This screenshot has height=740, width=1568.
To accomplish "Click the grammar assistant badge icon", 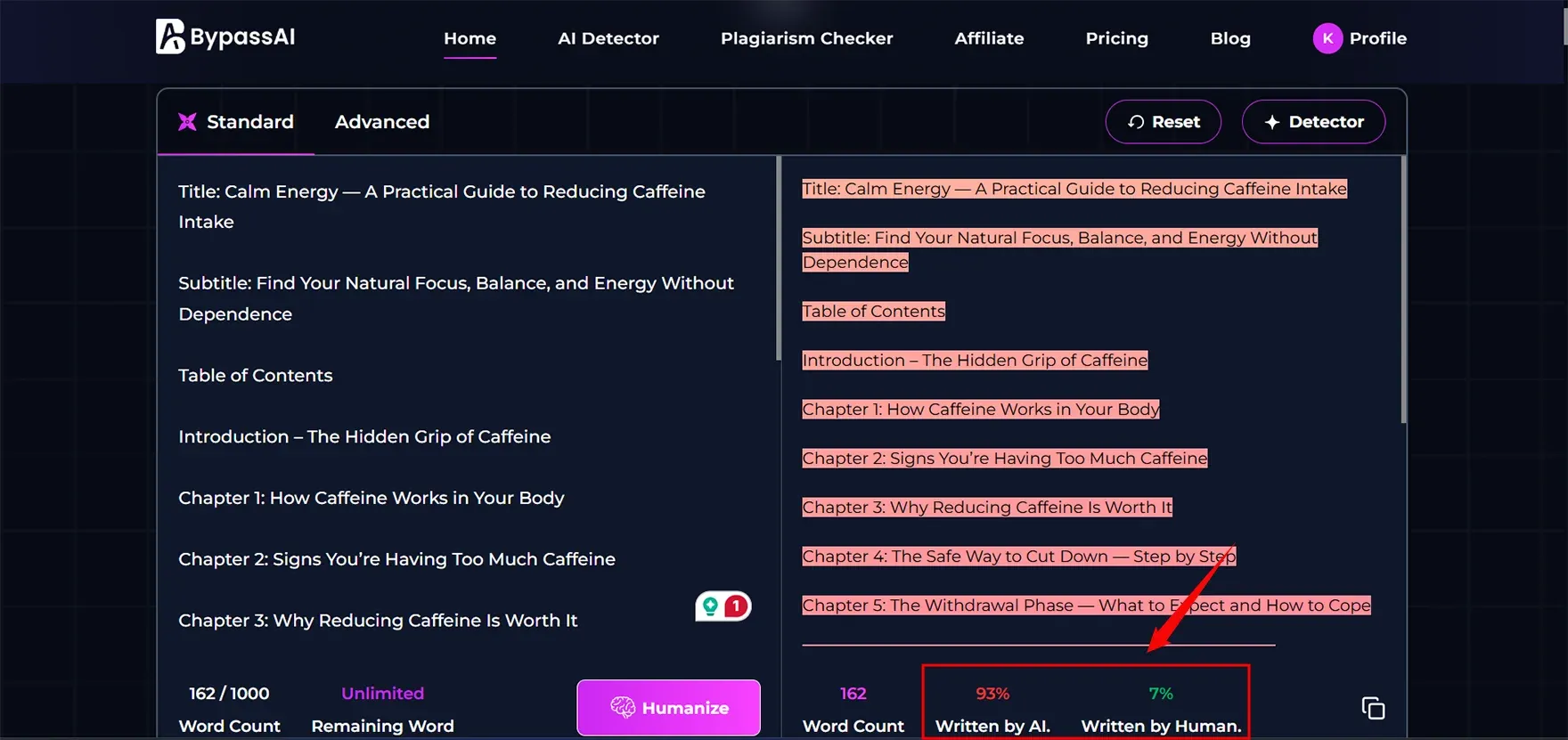I will click(x=723, y=606).
